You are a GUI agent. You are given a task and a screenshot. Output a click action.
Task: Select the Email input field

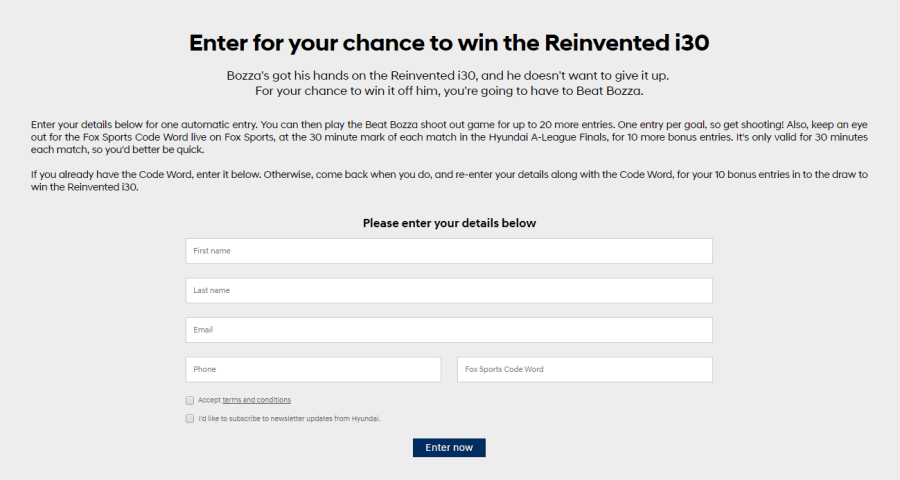click(449, 330)
